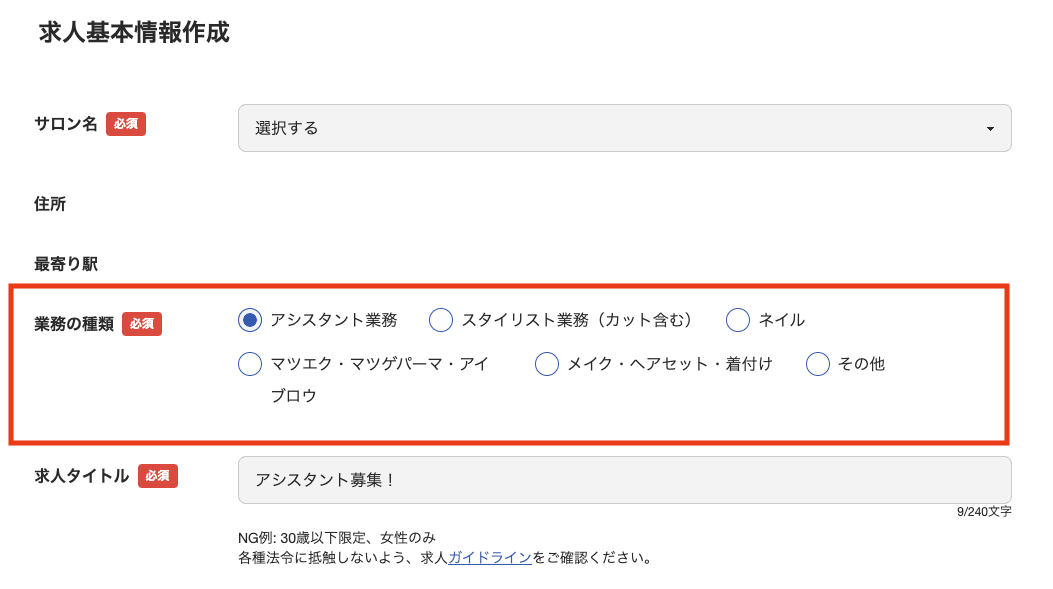
Task: Click the 必須 badge beside サロン名
Action: click(x=125, y=124)
